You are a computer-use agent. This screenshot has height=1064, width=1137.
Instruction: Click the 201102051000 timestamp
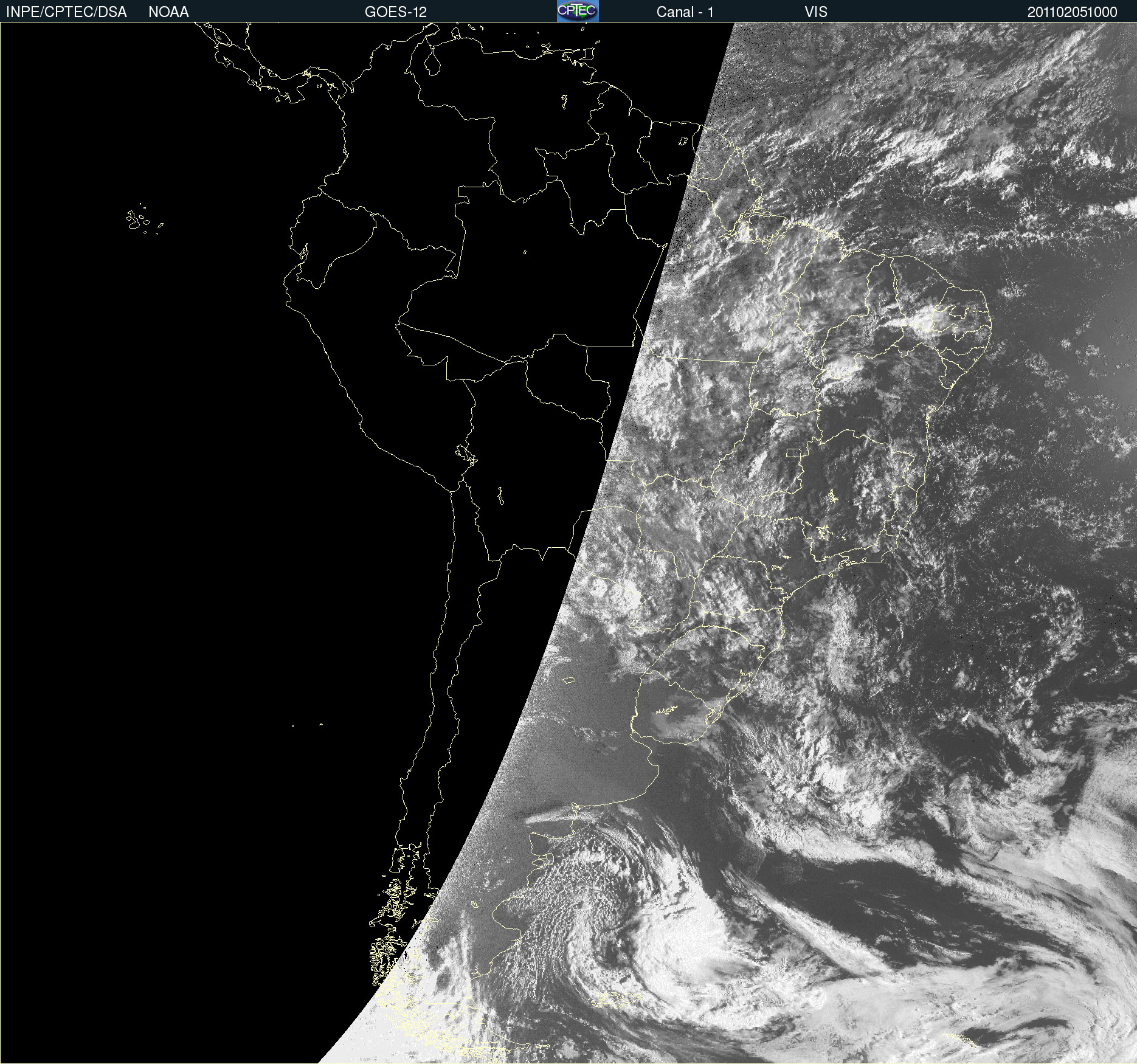[x=1073, y=12]
